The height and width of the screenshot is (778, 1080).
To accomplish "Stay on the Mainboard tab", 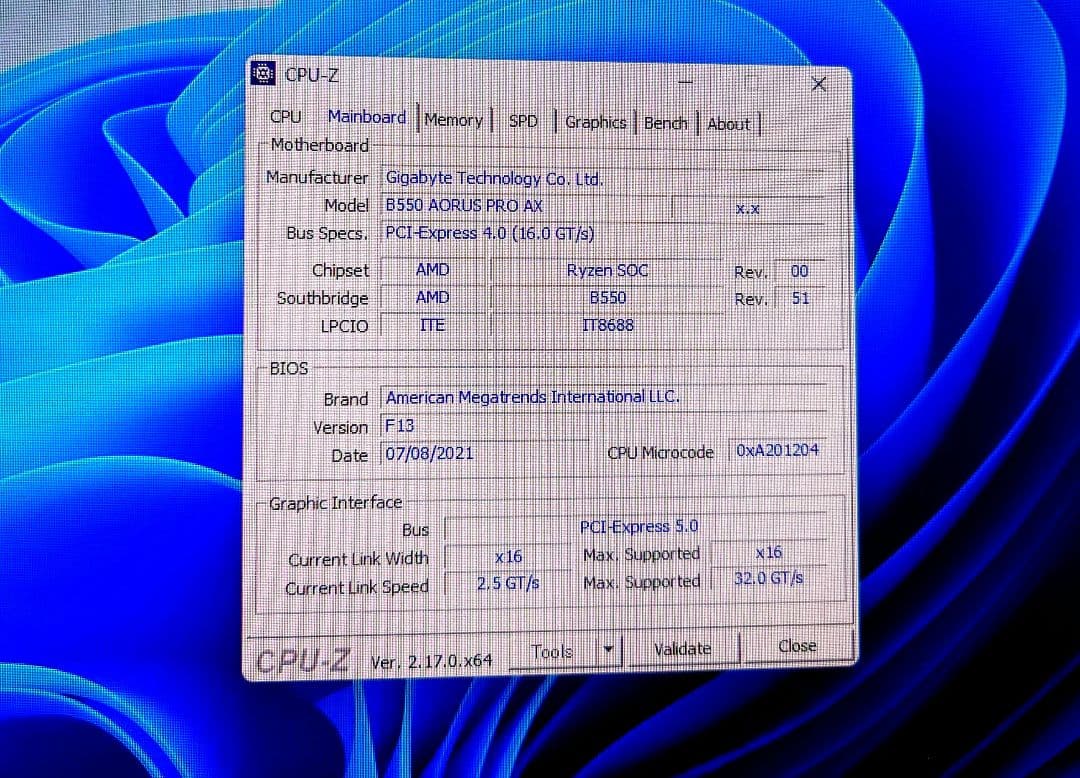I will tap(366, 117).
